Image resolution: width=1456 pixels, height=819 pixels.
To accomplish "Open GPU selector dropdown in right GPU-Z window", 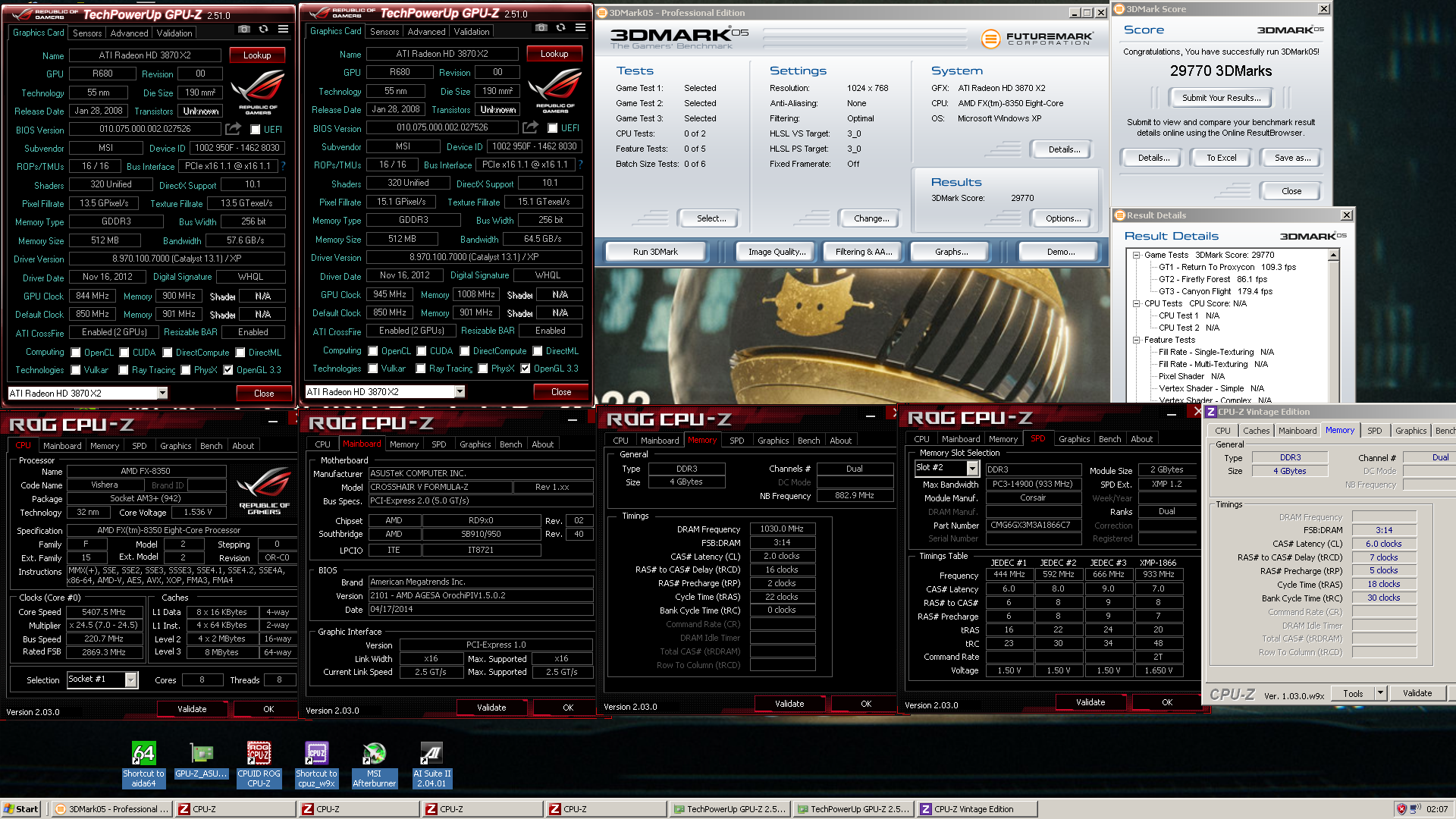I will [460, 391].
